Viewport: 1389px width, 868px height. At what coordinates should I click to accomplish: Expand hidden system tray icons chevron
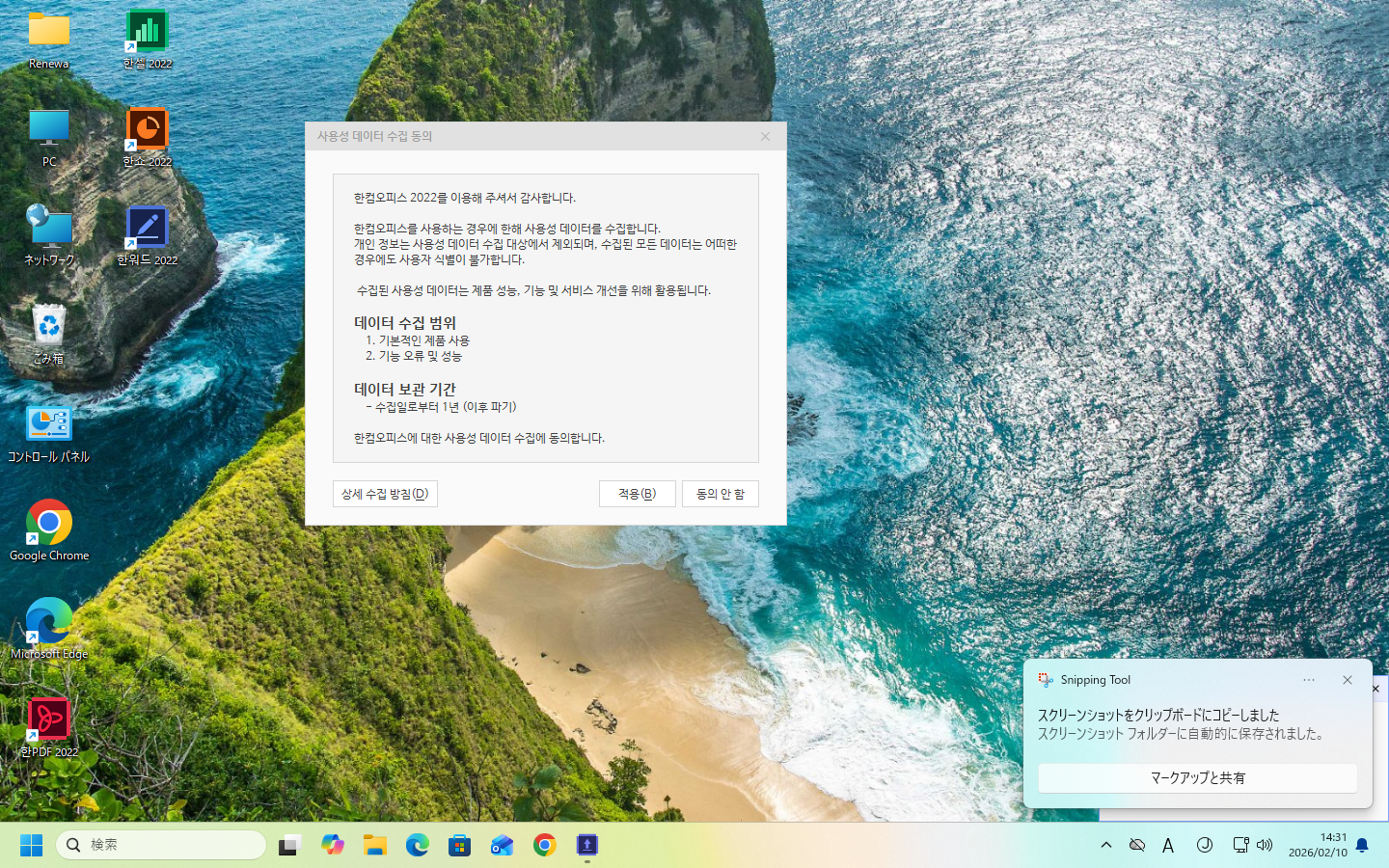1106,845
